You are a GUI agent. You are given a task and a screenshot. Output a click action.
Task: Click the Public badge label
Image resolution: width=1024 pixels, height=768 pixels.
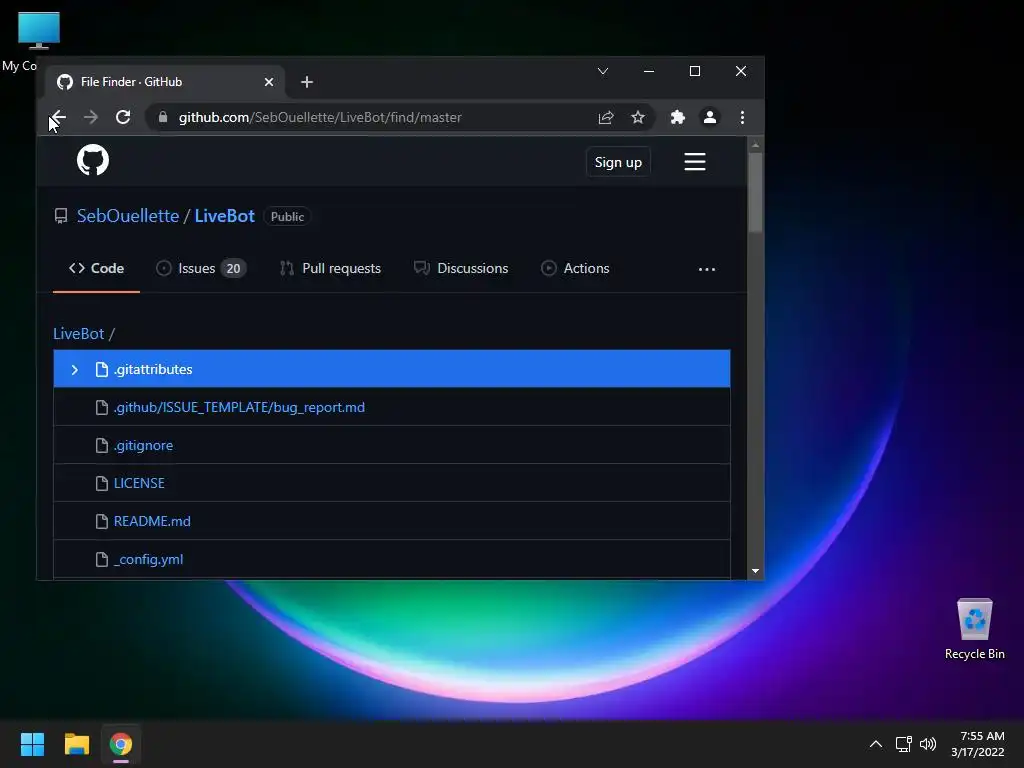tap(287, 217)
